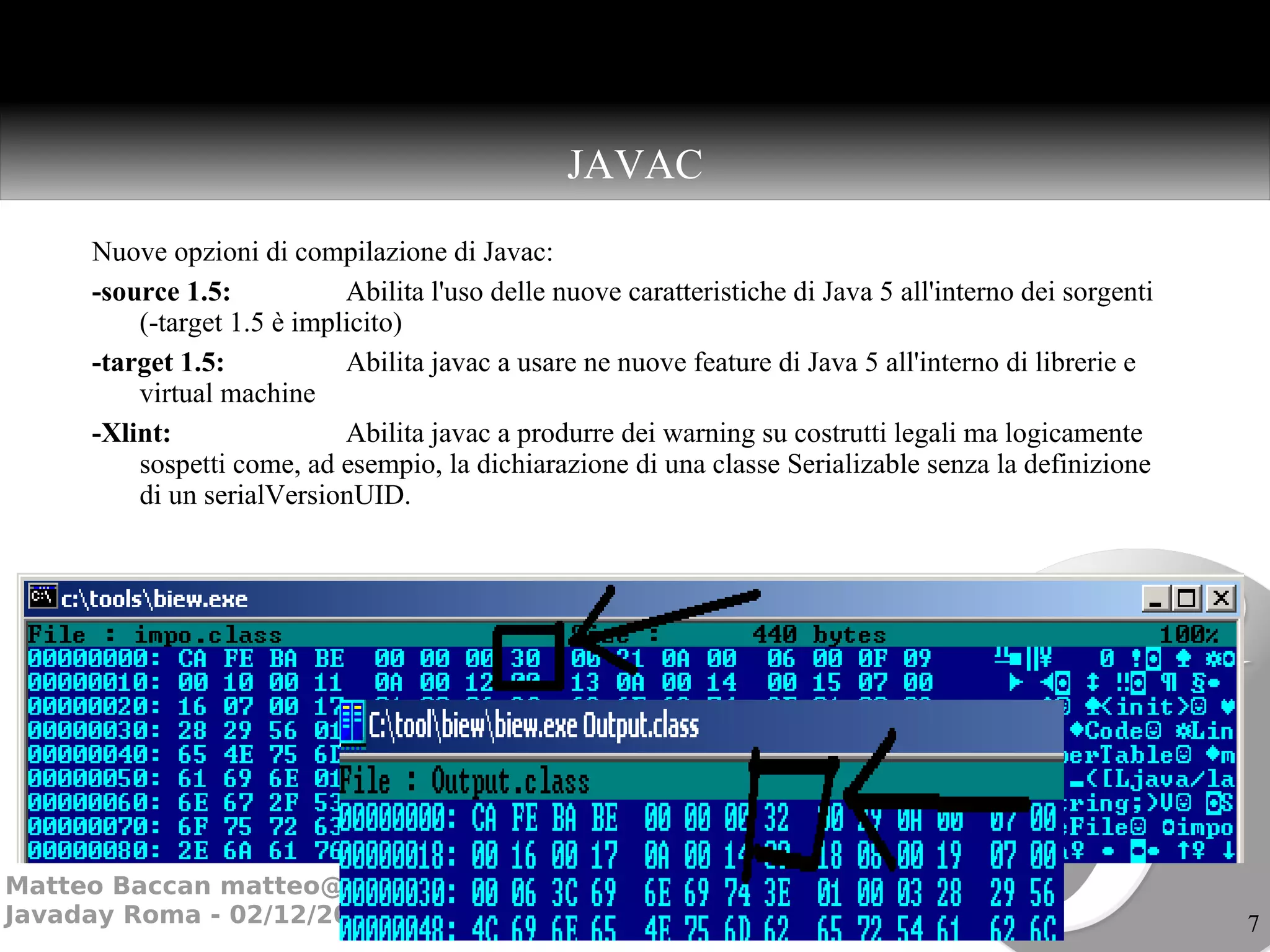Click the Output.class window title icon
Screen dimensions: 1270x952
pyautogui.click(x=352, y=725)
